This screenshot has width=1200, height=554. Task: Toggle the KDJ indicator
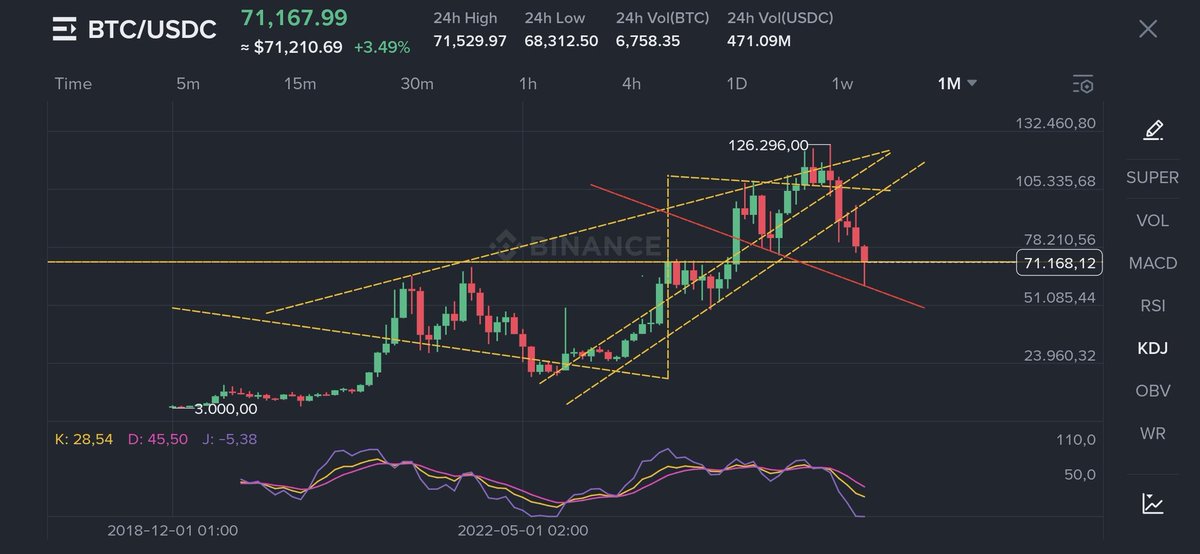click(x=1152, y=348)
